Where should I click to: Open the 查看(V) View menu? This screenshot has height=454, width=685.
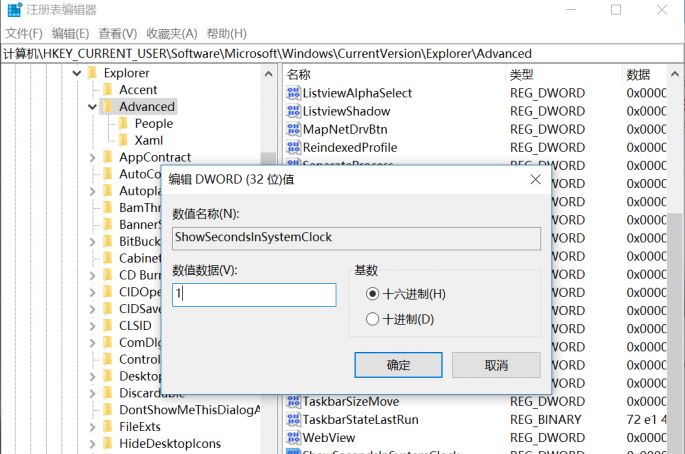(118, 34)
